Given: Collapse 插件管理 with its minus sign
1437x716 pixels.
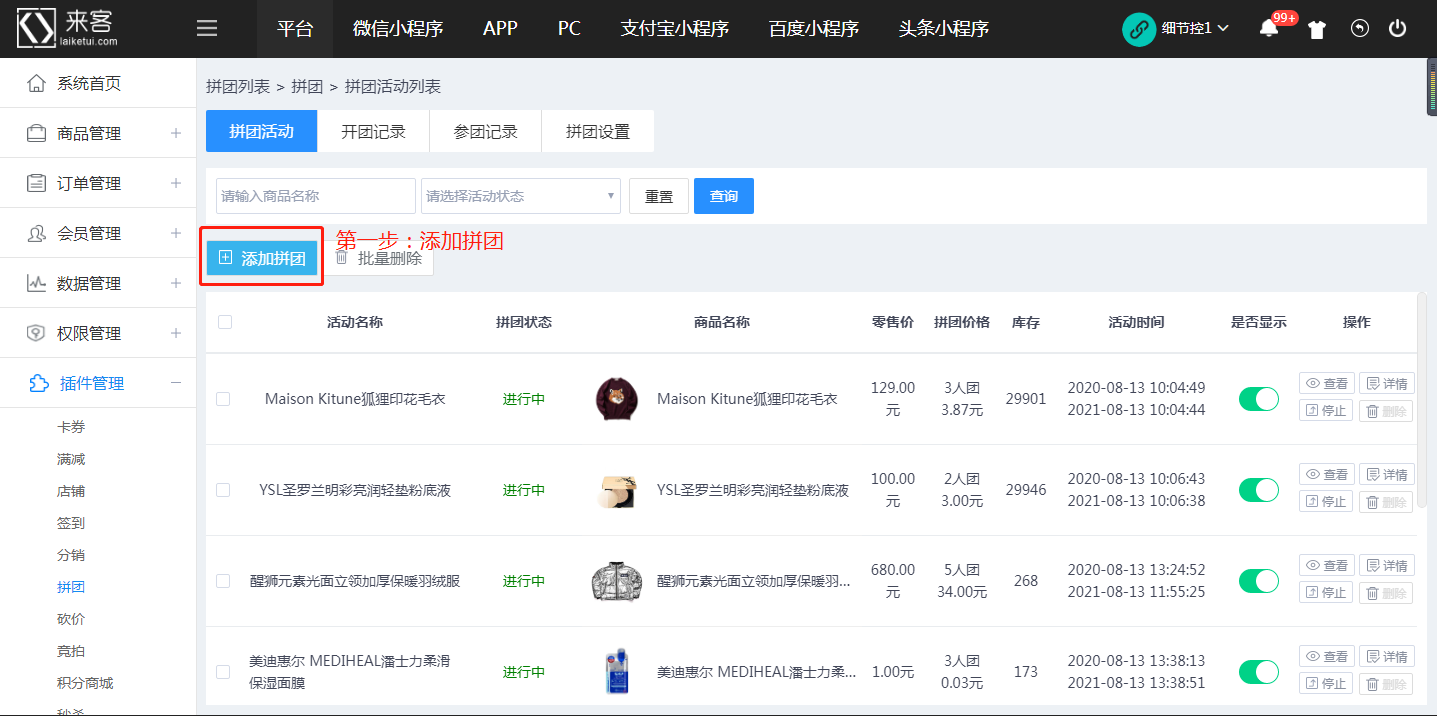Looking at the screenshot, I should 176,383.
